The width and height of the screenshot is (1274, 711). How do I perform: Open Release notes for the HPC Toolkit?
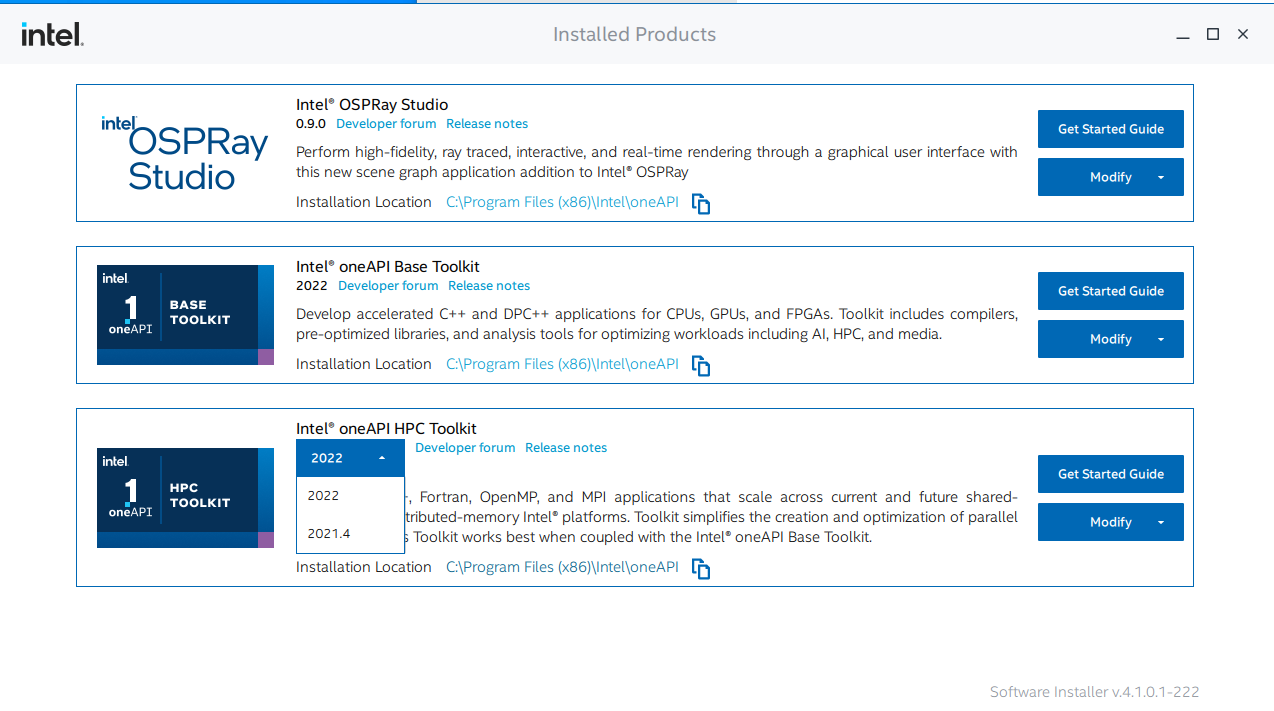tap(566, 447)
